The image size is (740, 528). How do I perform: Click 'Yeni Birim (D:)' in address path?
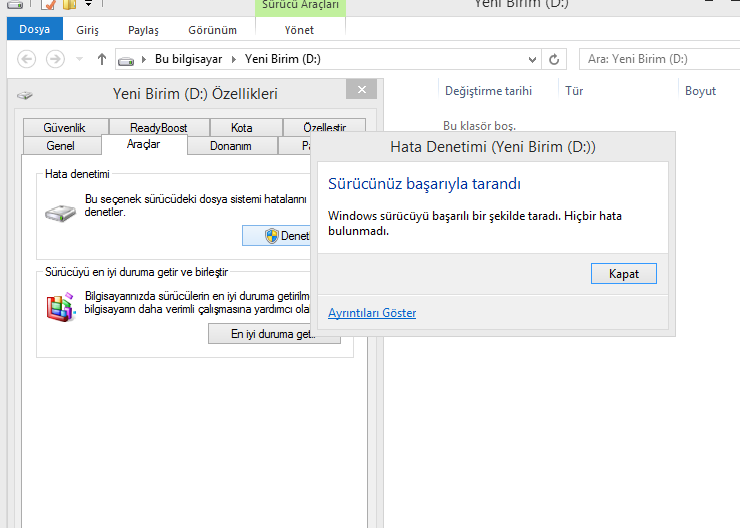click(282, 59)
